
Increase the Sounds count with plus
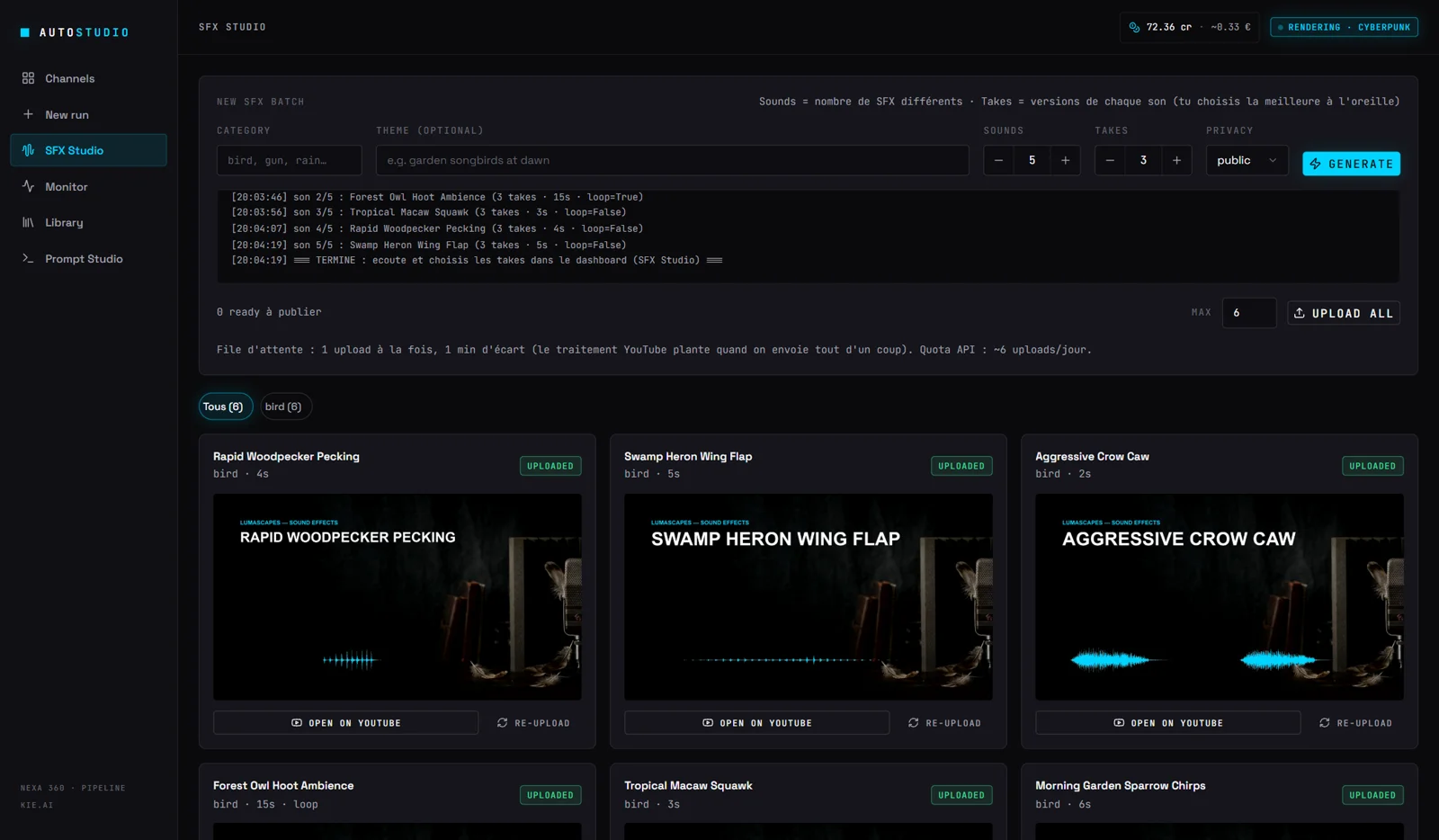(x=1066, y=160)
